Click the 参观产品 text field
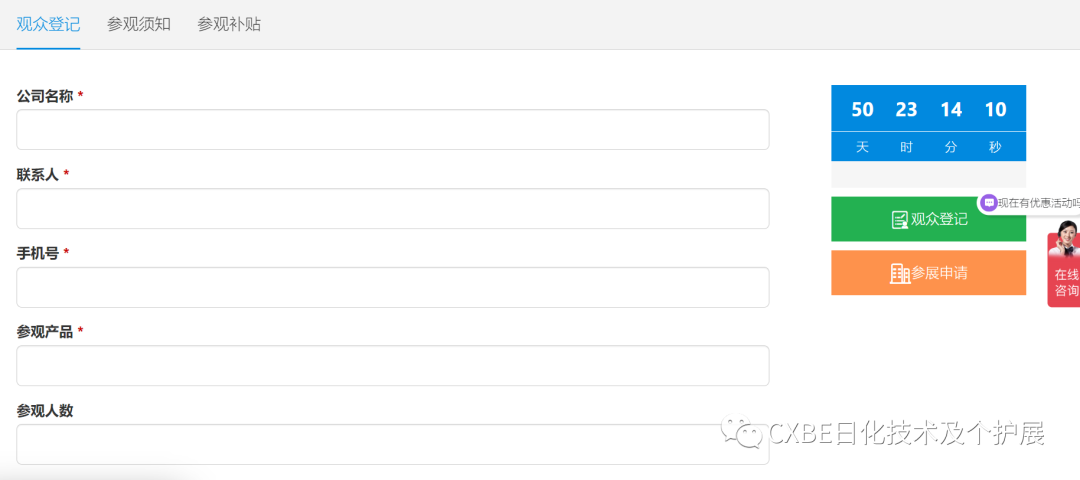1080x480 pixels. [x=393, y=366]
